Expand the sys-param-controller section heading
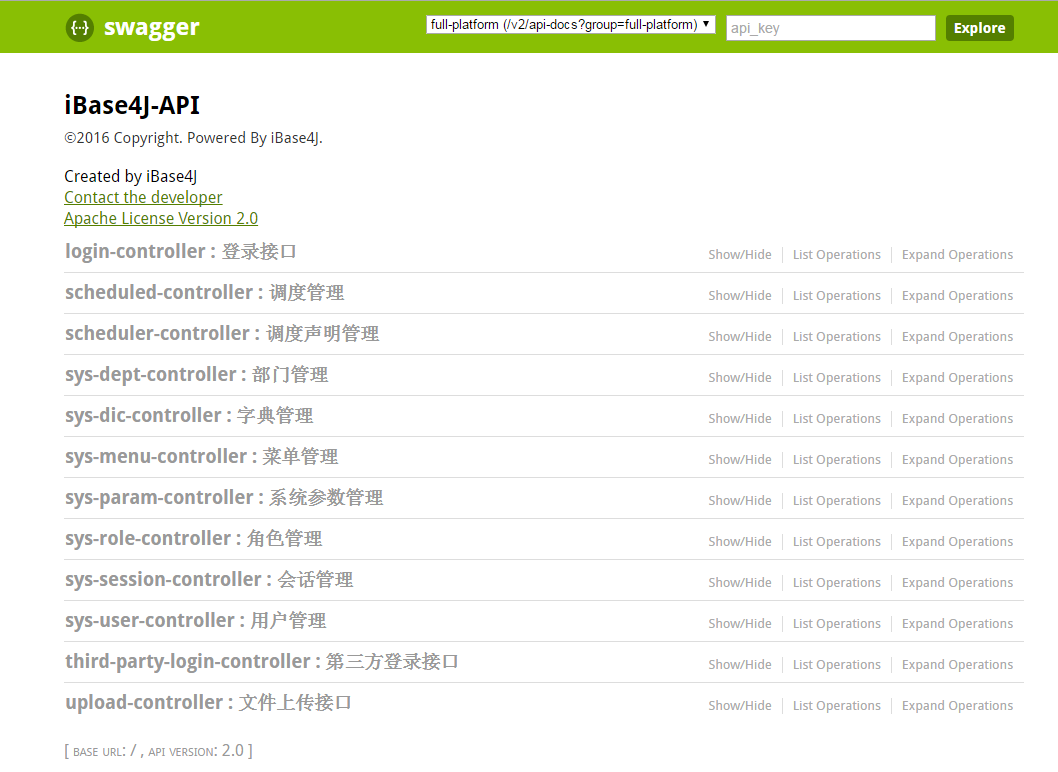This screenshot has height=772, width=1058. pyautogui.click(x=224, y=498)
